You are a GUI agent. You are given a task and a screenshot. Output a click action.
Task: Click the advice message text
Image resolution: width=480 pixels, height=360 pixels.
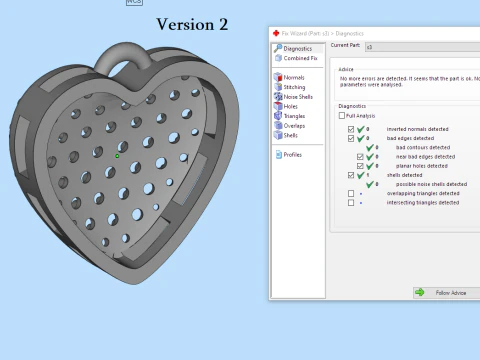click(410, 82)
